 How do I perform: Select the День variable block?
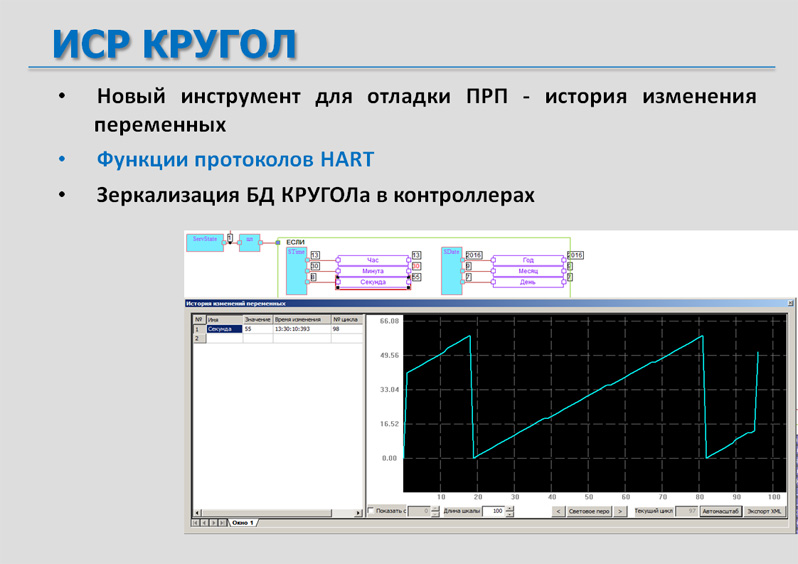(528, 282)
